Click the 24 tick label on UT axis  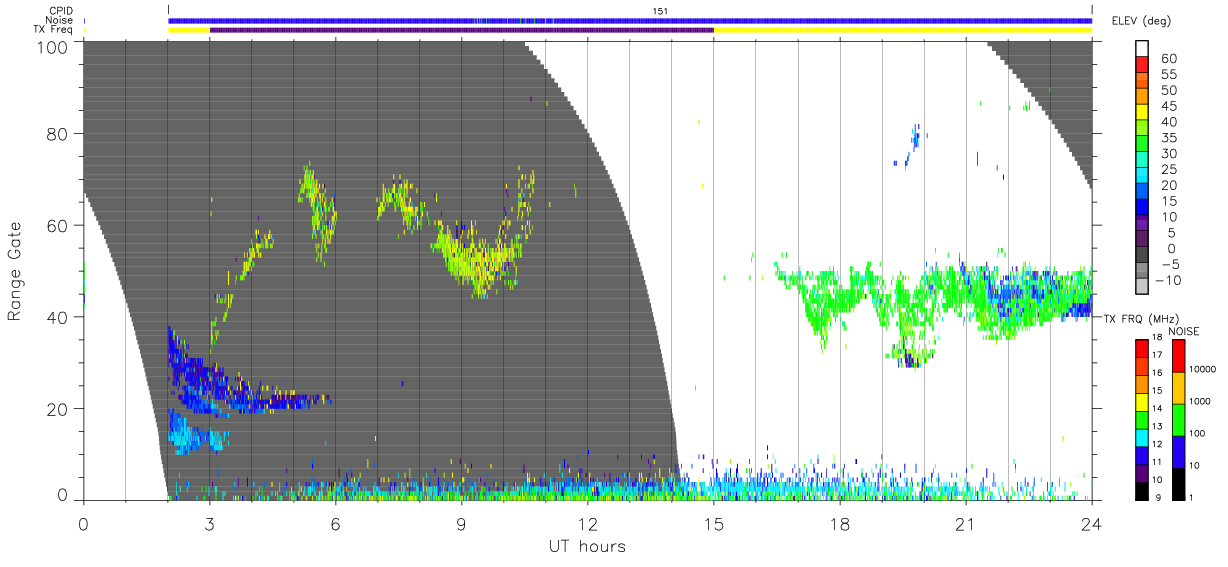tap(1092, 523)
